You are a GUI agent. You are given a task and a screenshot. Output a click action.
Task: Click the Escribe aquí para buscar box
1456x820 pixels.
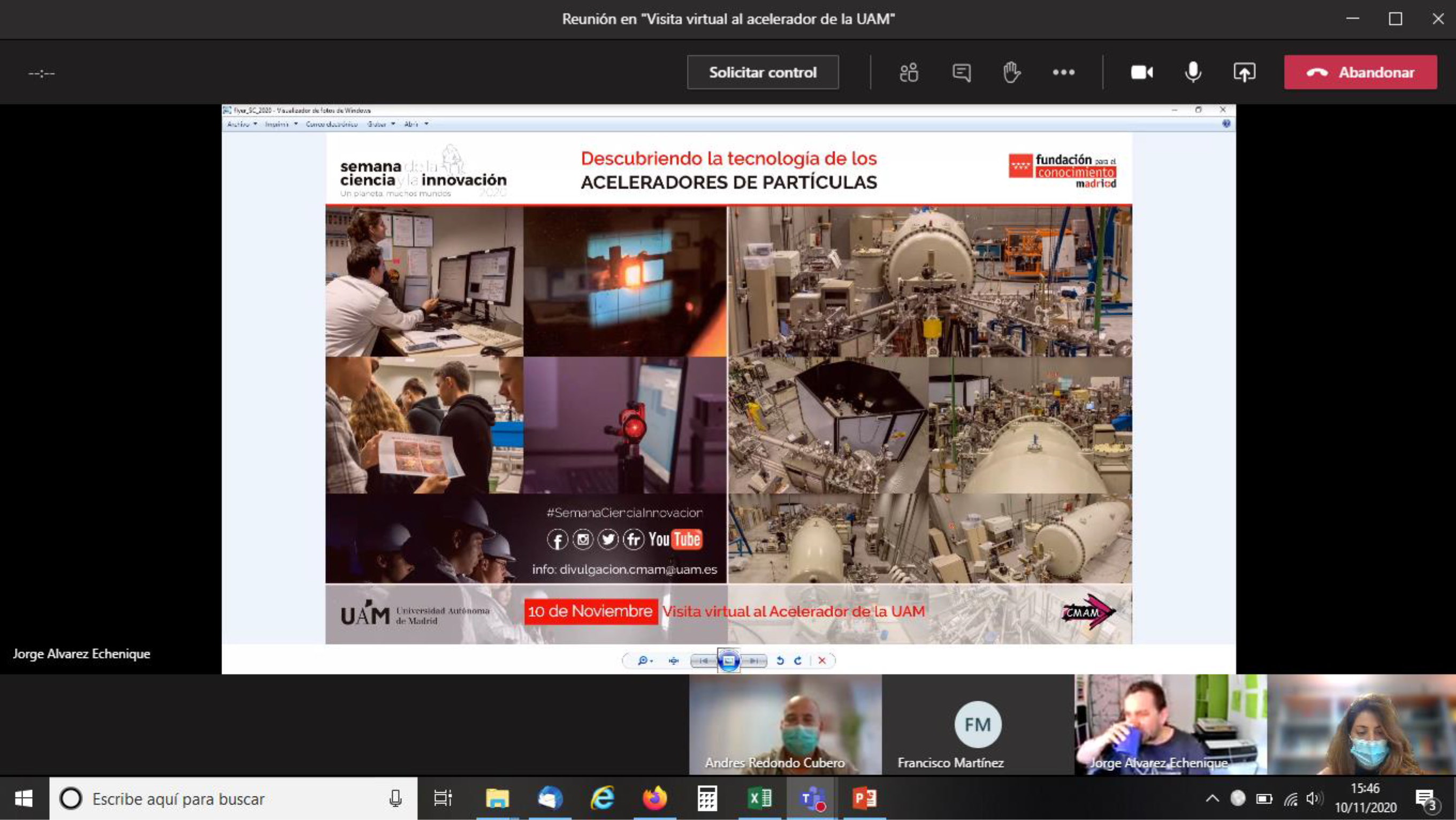pyautogui.click(x=226, y=798)
